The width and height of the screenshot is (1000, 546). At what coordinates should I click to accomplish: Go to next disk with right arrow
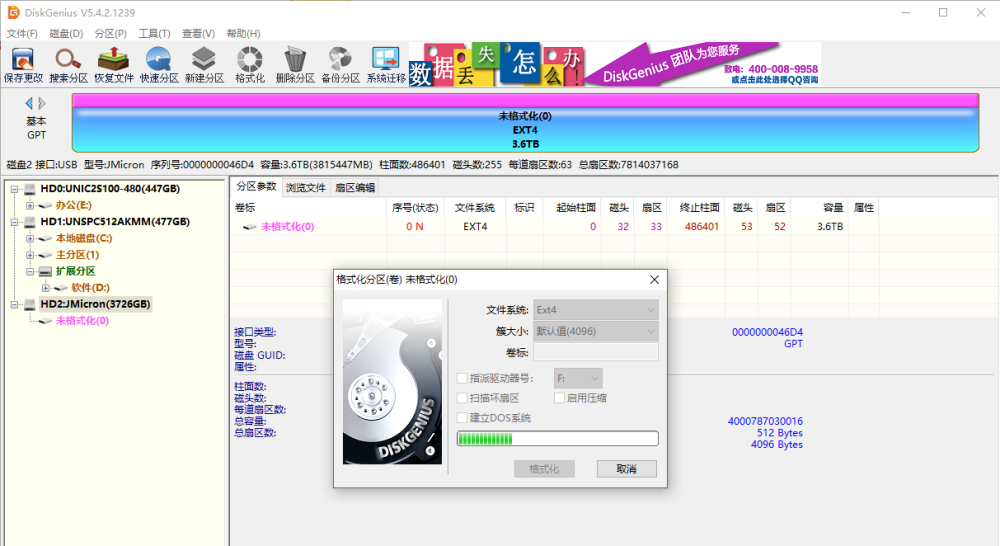(42, 103)
